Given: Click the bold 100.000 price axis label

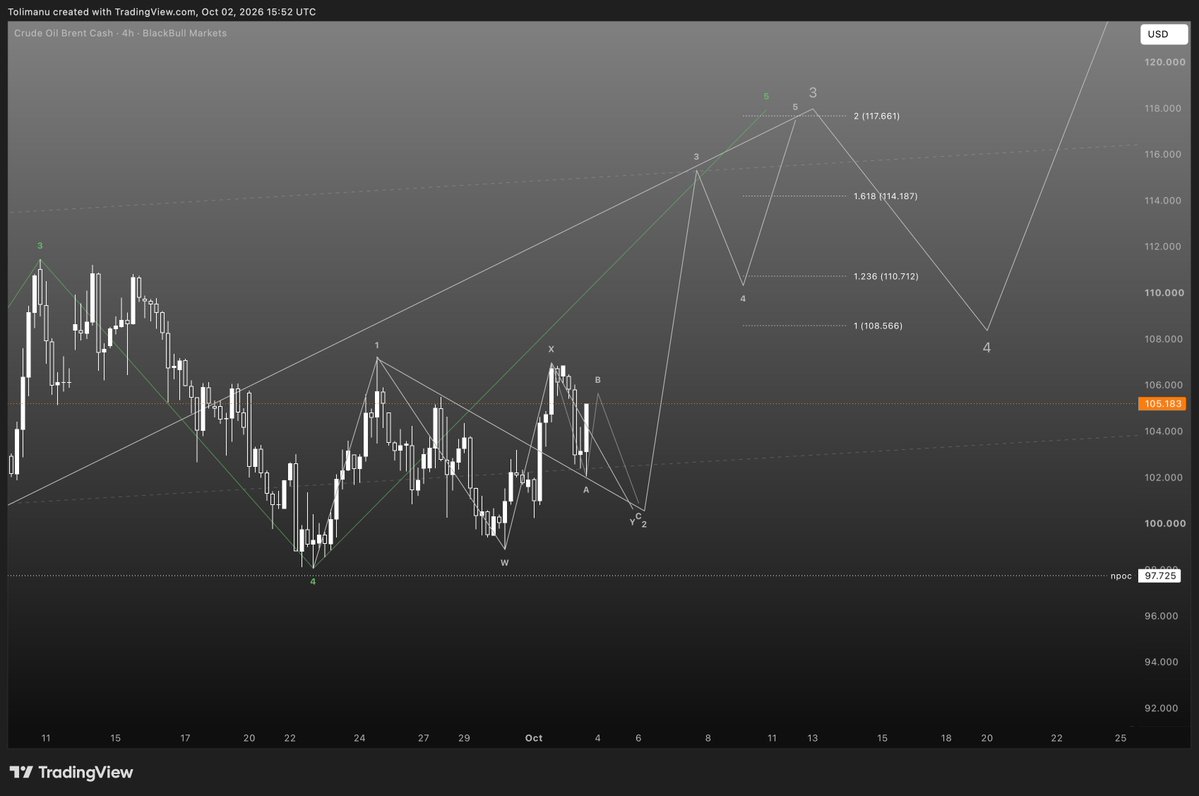Looking at the screenshot, I should 1165,524.
